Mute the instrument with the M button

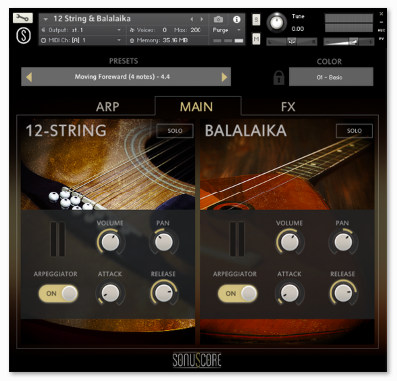(256, 39)
